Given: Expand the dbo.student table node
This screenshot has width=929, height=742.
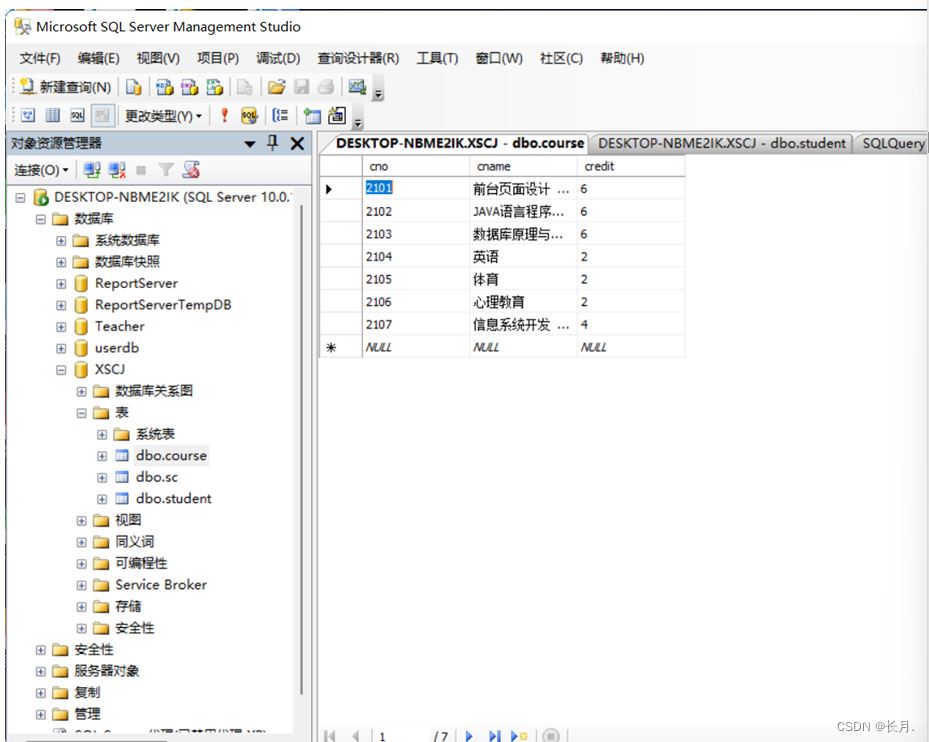Looking at the screenshot, I should (x=102, y=498).
